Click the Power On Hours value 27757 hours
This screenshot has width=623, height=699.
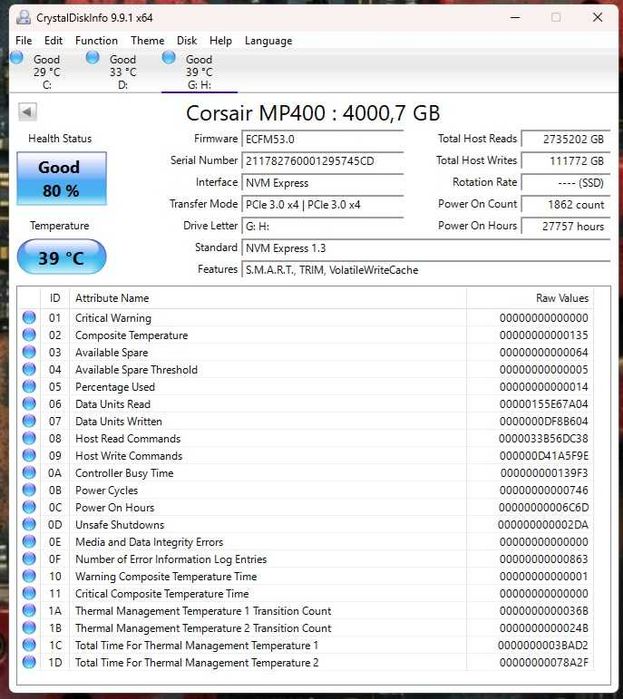[566, 226]
